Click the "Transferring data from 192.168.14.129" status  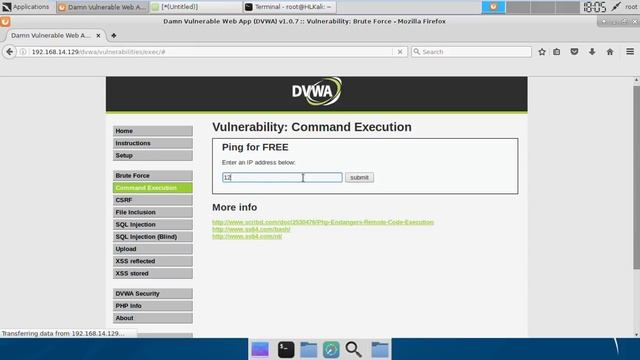63,333
